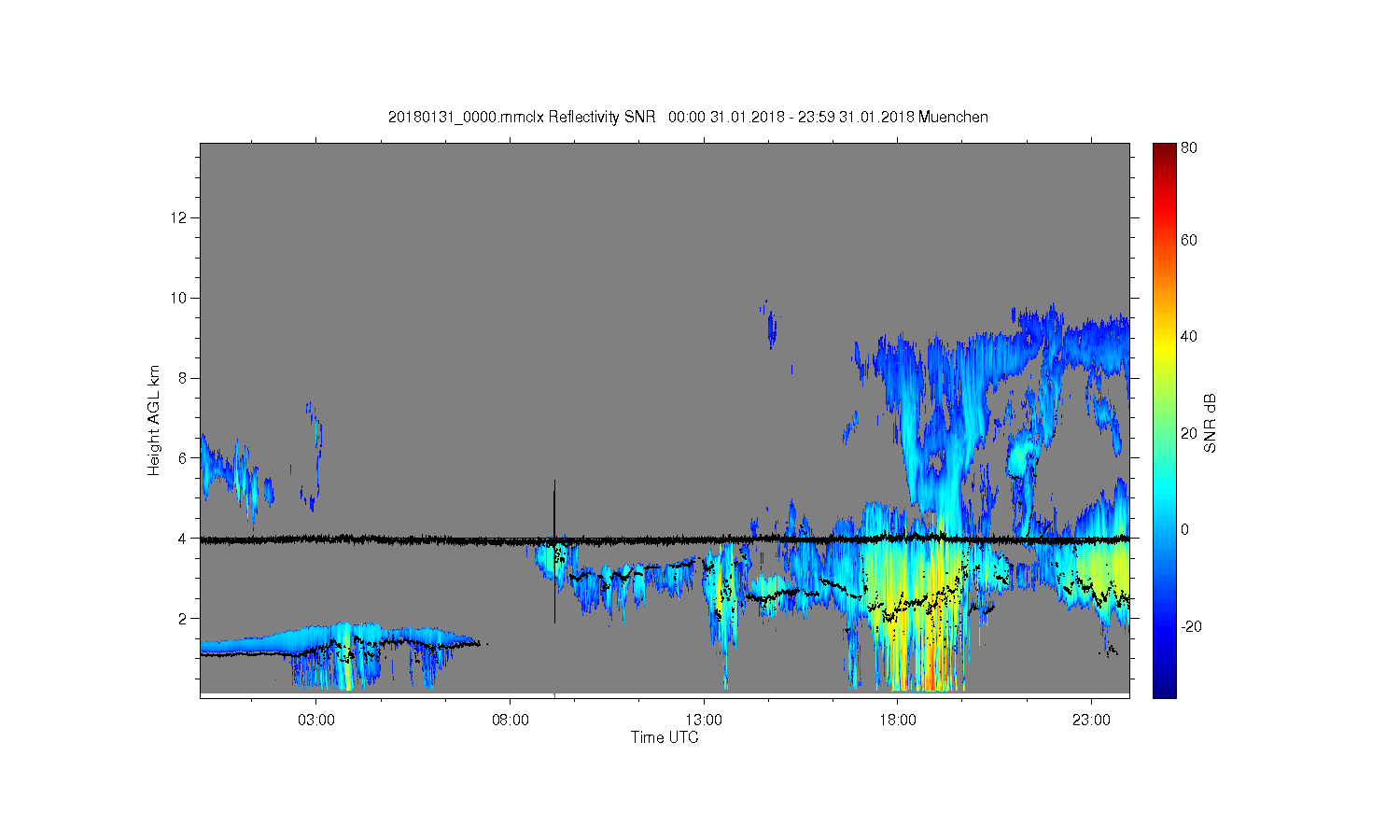Click the colorbar value 20
1400x840 pixels.
click(1189, 433)
